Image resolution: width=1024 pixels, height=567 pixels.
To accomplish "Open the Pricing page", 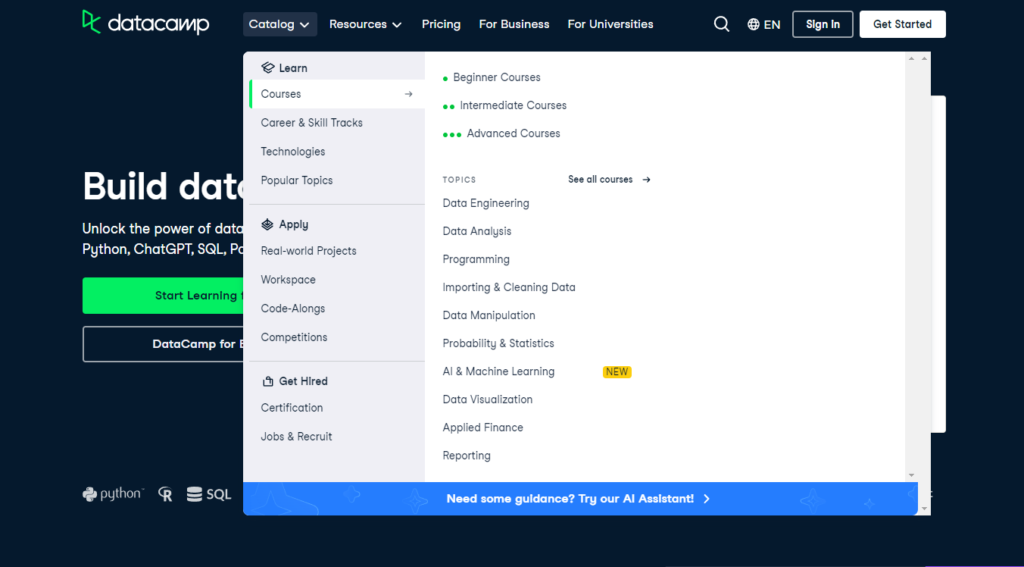I will [x=441, y=24].
